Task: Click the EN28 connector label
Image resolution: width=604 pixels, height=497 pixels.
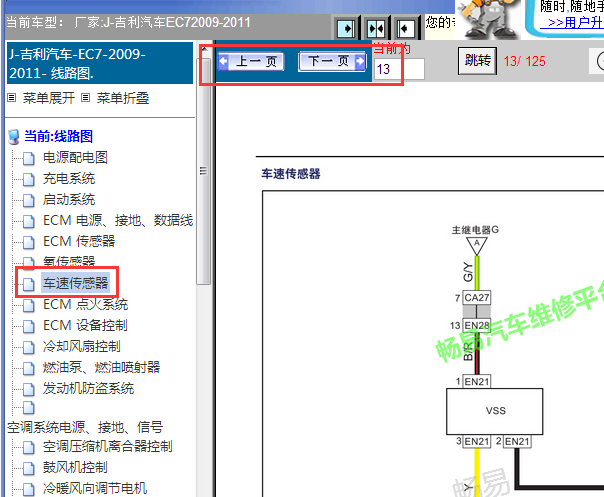Action: [476, 326]
